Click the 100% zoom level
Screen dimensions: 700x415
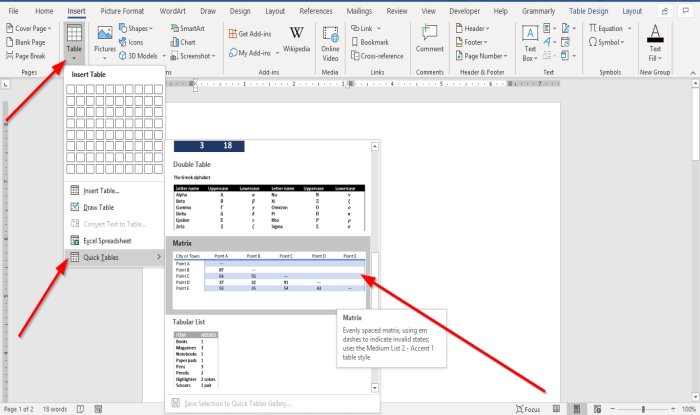point(689,409)
